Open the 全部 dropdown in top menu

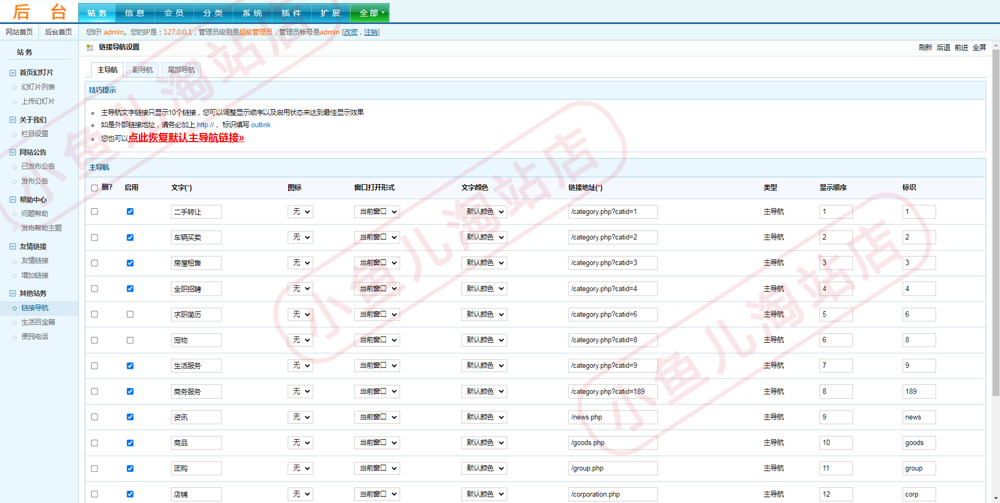(x=372, y=13)
